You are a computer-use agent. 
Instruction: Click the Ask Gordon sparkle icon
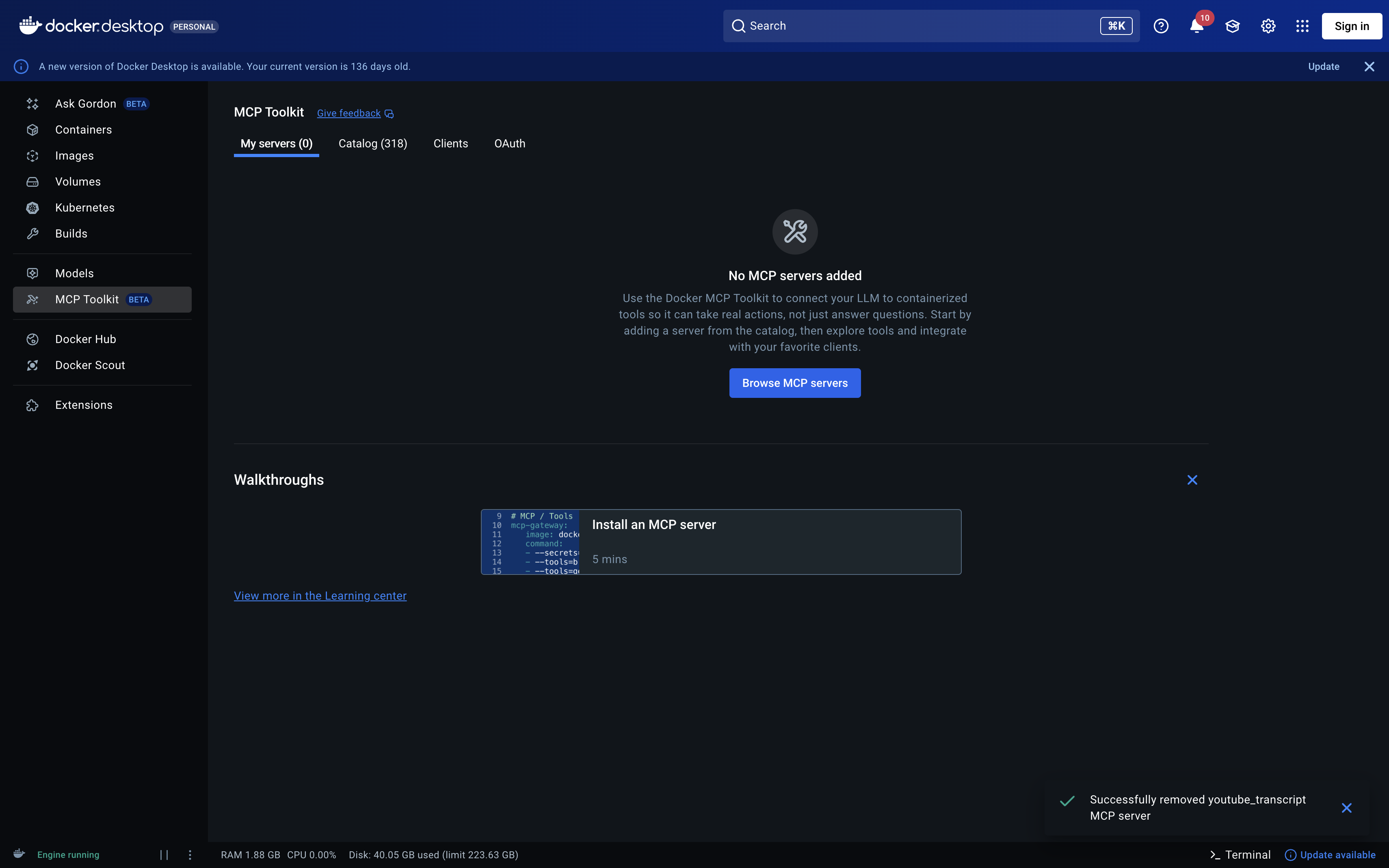point(33,104)
